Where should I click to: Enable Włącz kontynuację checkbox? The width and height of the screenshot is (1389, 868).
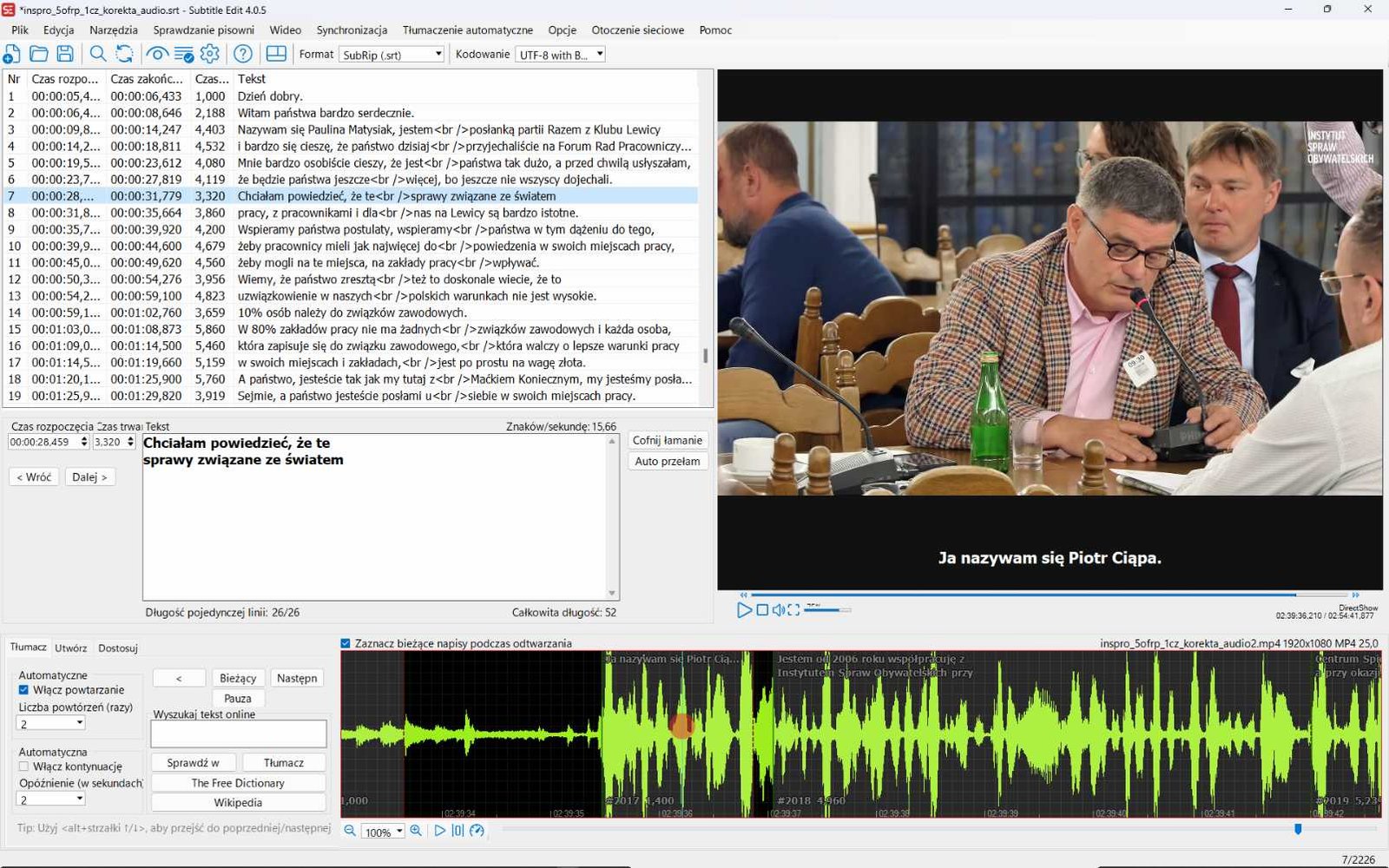tap(23, 766)
